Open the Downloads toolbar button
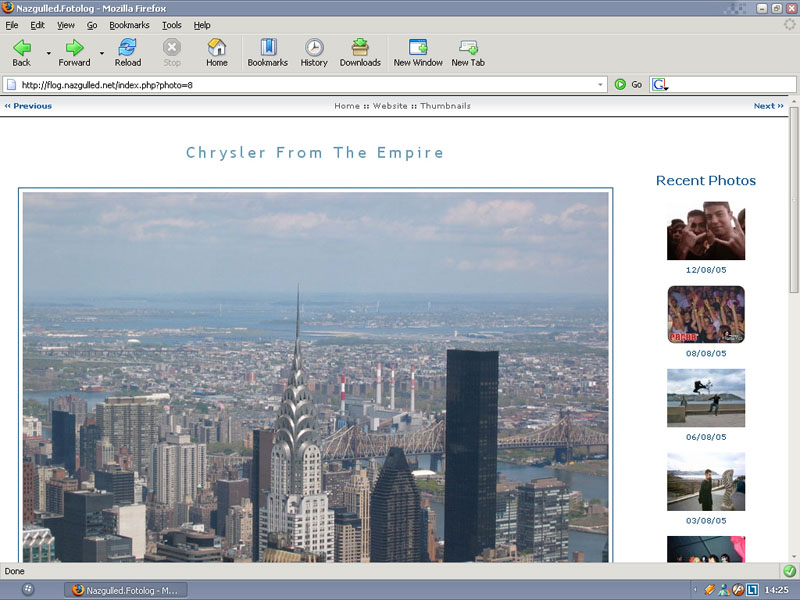Image resolution: width=800 pixels, height=600 pixels. pos(360,53)
